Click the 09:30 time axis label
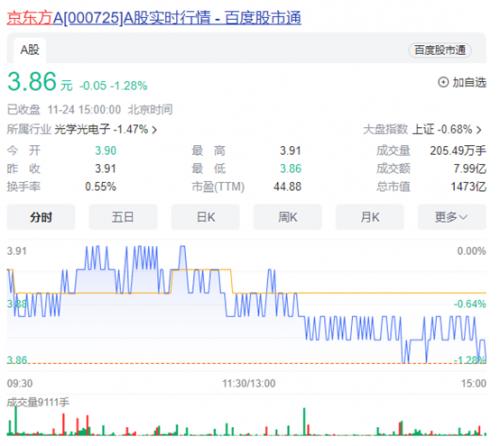The width and height of the screenshot is (500, 446). [20, 383]
